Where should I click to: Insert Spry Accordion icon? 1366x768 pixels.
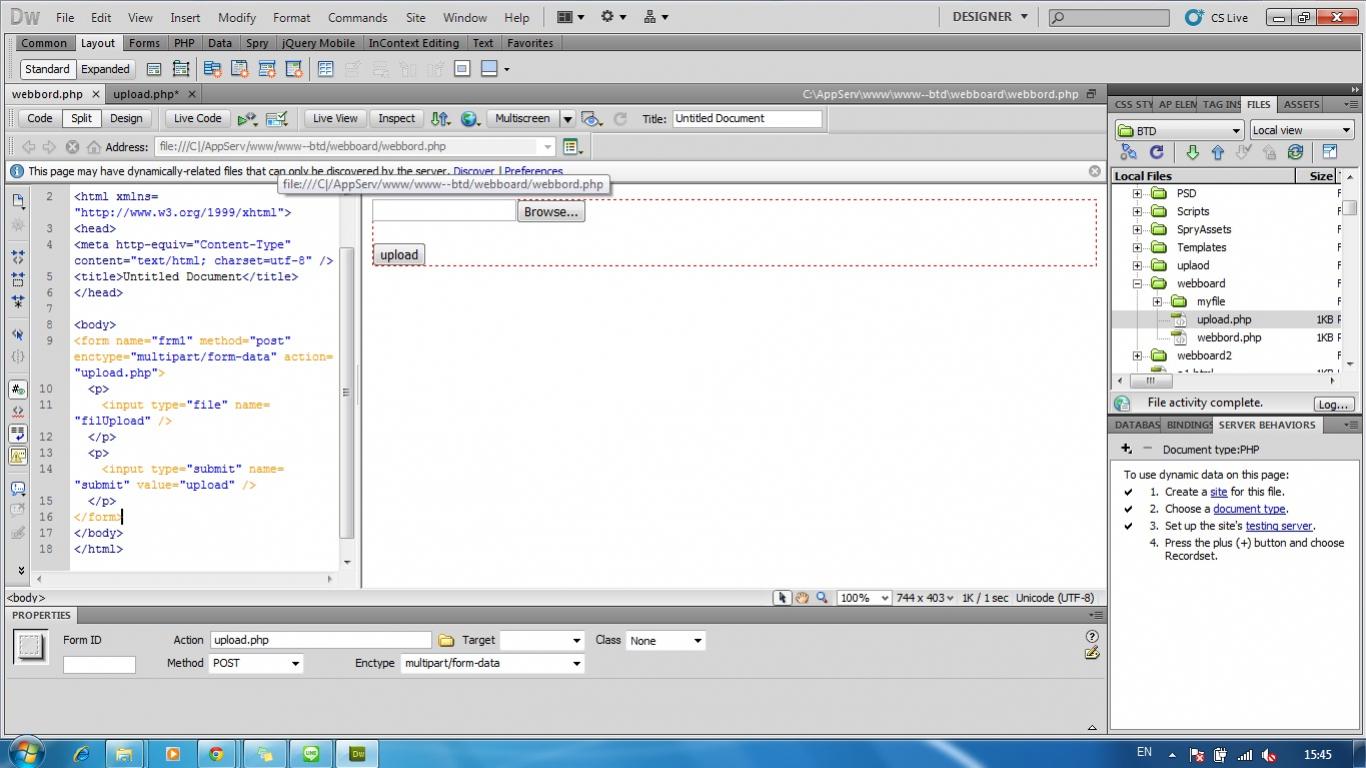tap(267, 69)
